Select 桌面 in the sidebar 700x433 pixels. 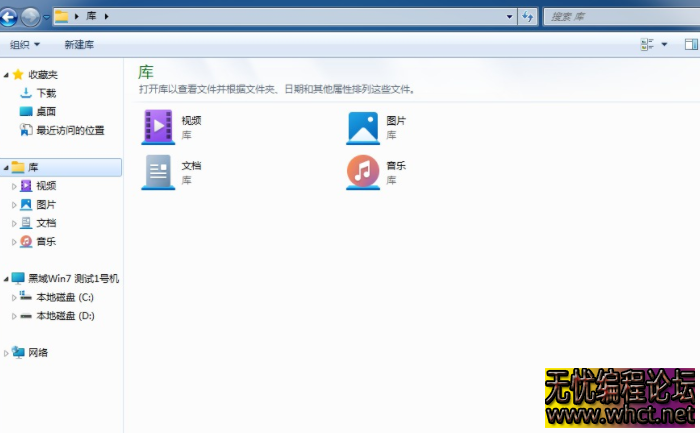click(46, 112)
